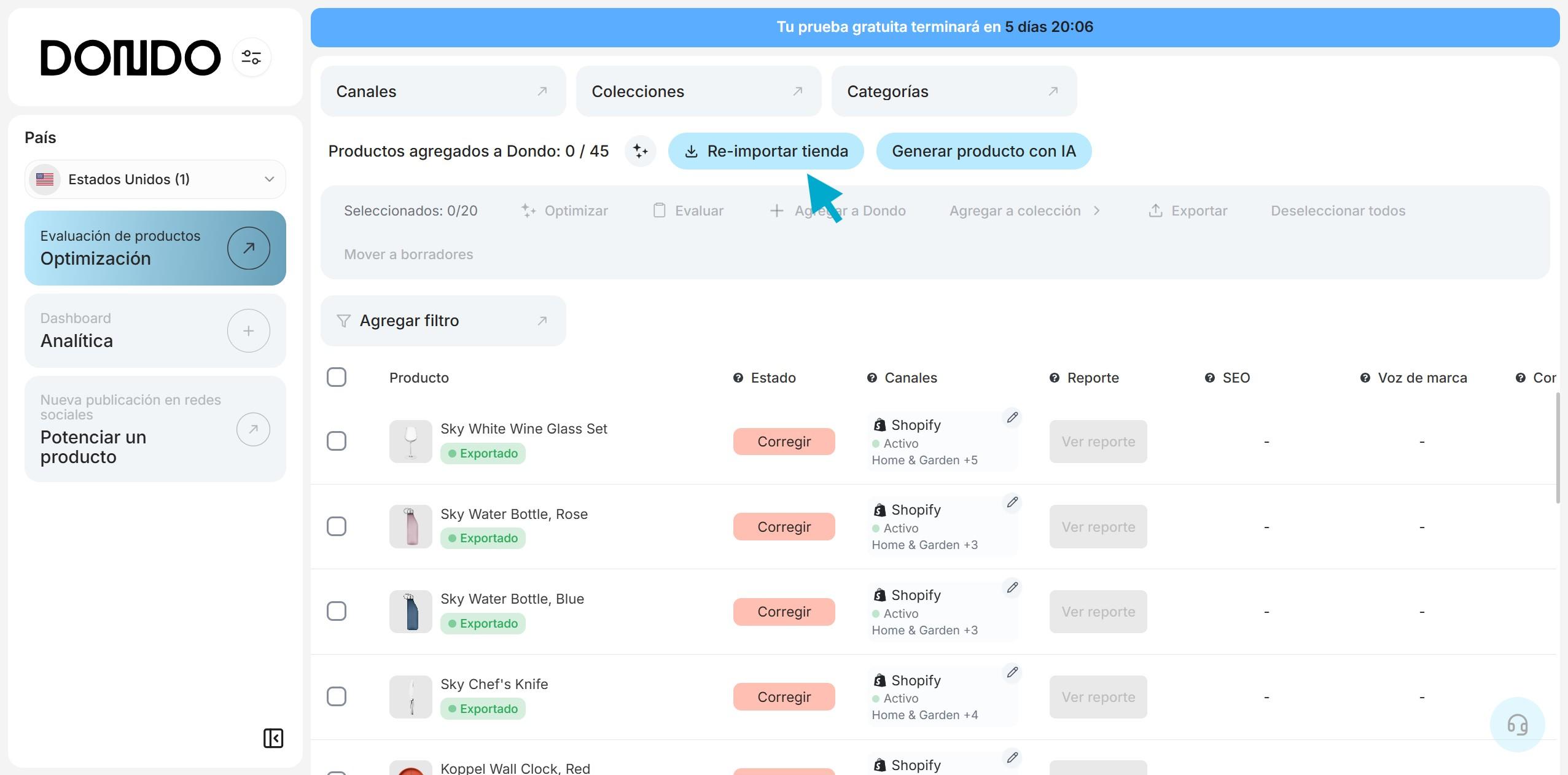Open the support headset chat bubble
Viewport: 1568px width, 775px height.
1517,725
